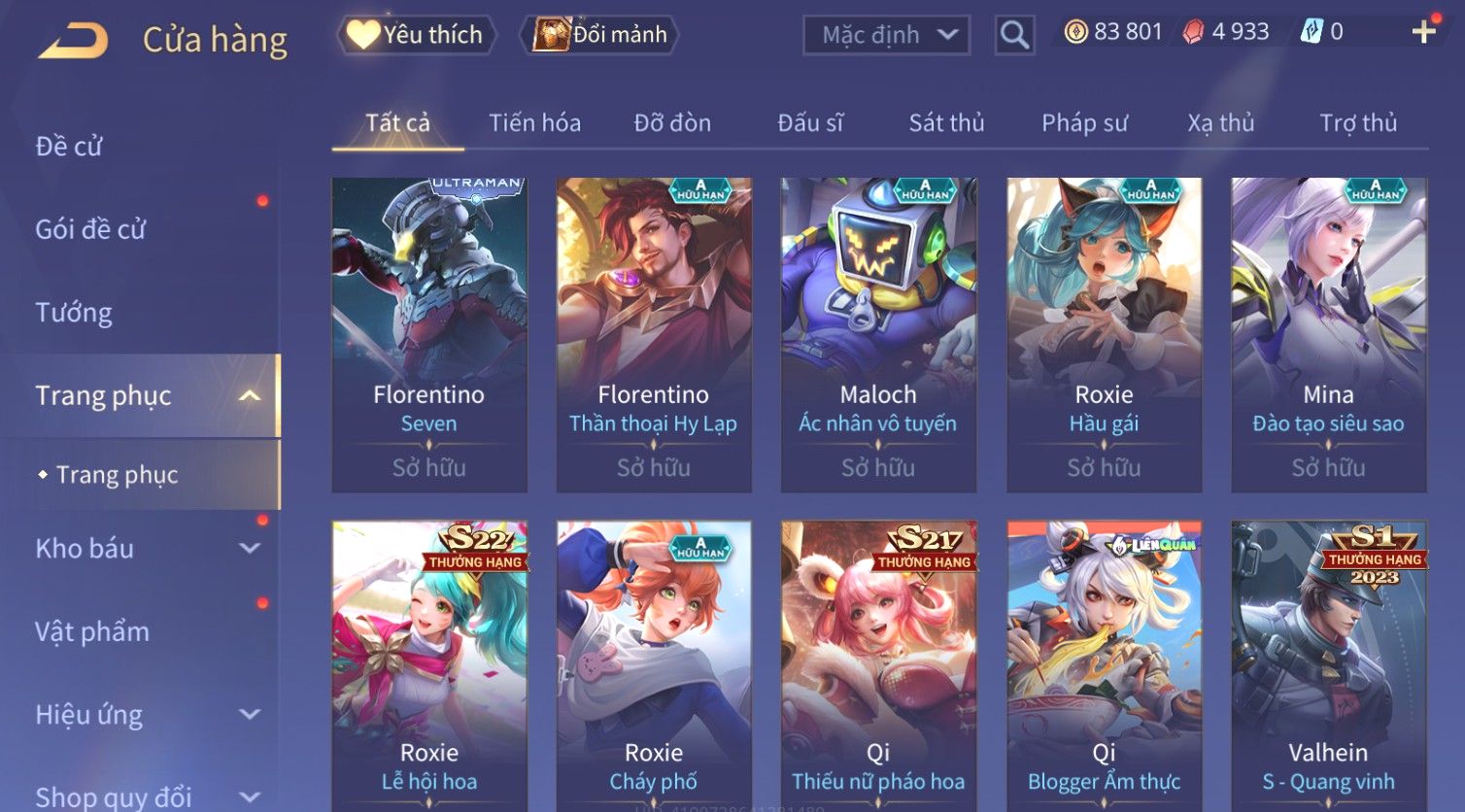Expand the Hiệu ứng sidebar section
This screenshot has width=1465, height=812.
[250, 714]
